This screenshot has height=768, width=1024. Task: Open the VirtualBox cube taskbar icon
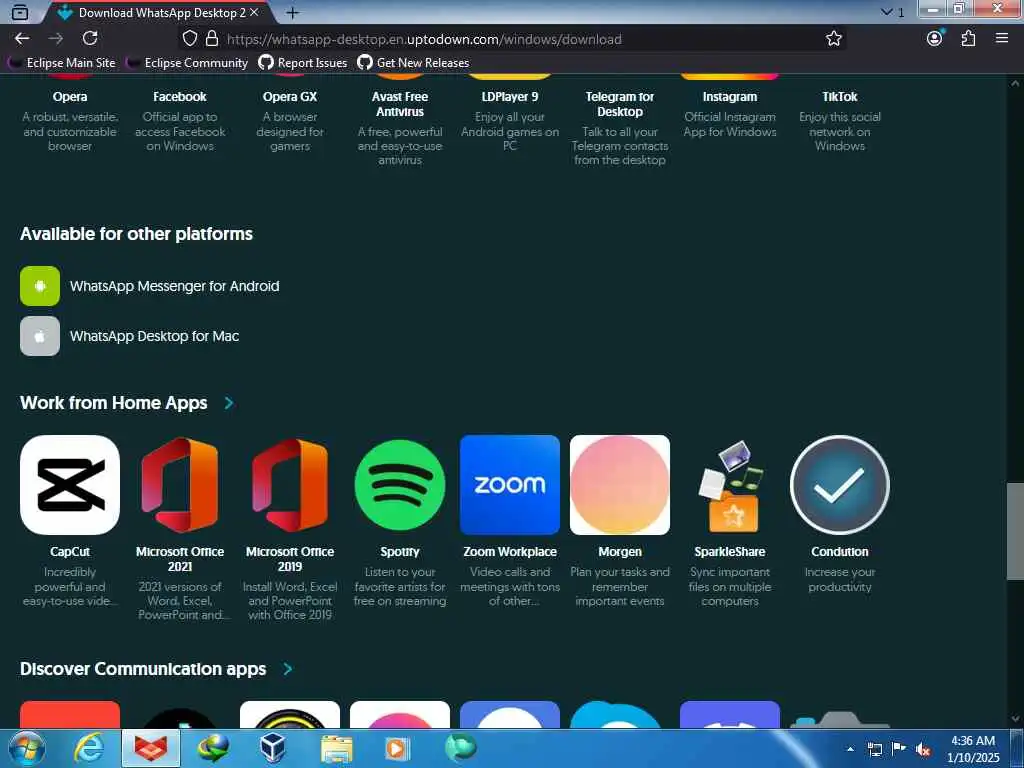tap(273, 748)
